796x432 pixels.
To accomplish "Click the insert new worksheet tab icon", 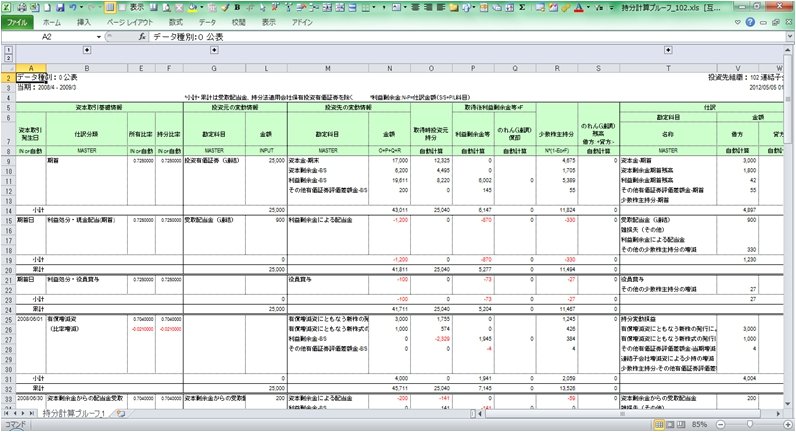I will coord(120,414).
